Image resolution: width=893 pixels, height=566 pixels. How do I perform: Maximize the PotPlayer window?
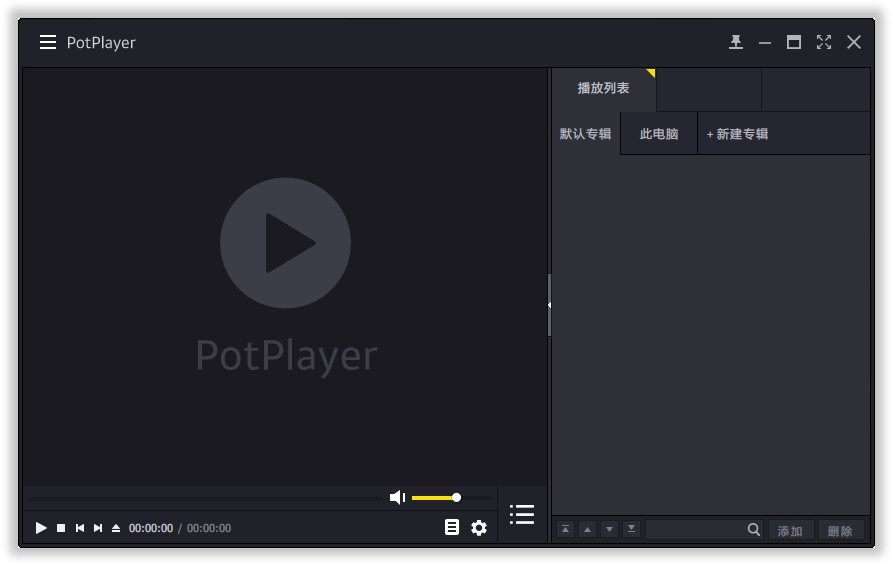coord(794,42)
